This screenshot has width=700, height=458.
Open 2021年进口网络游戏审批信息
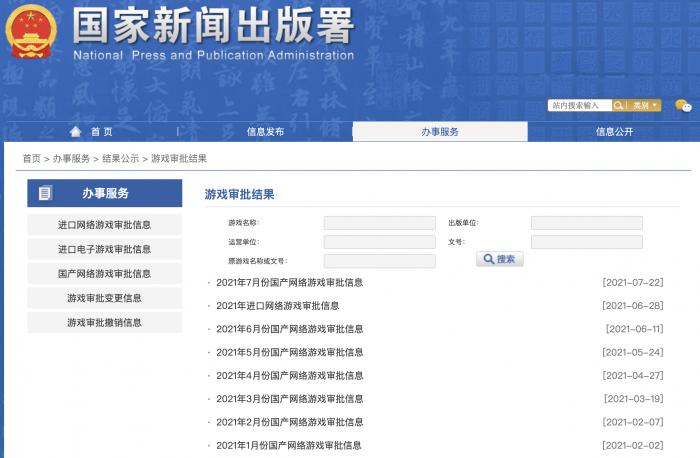tap(278, 306)
